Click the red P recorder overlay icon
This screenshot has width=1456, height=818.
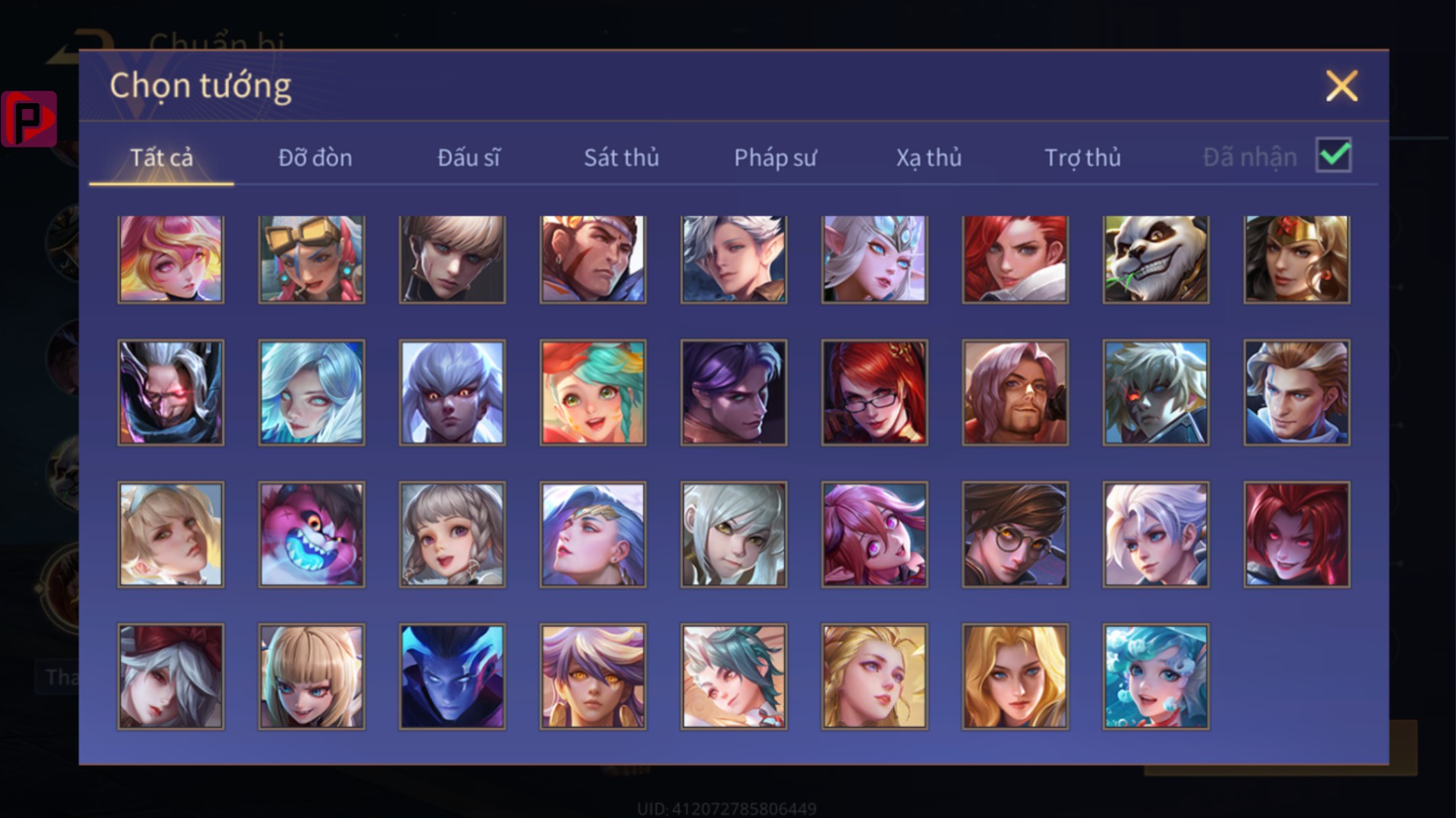click(x=29, y=118)
